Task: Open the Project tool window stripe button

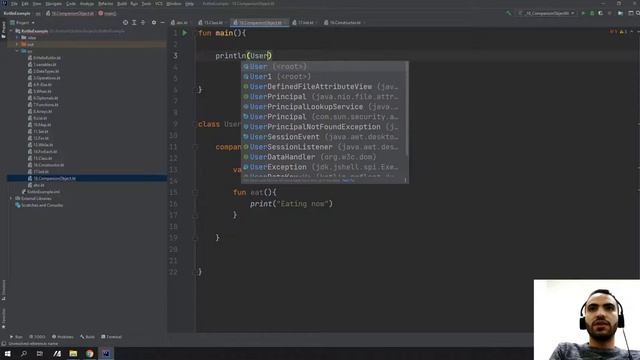Action: 4,30
